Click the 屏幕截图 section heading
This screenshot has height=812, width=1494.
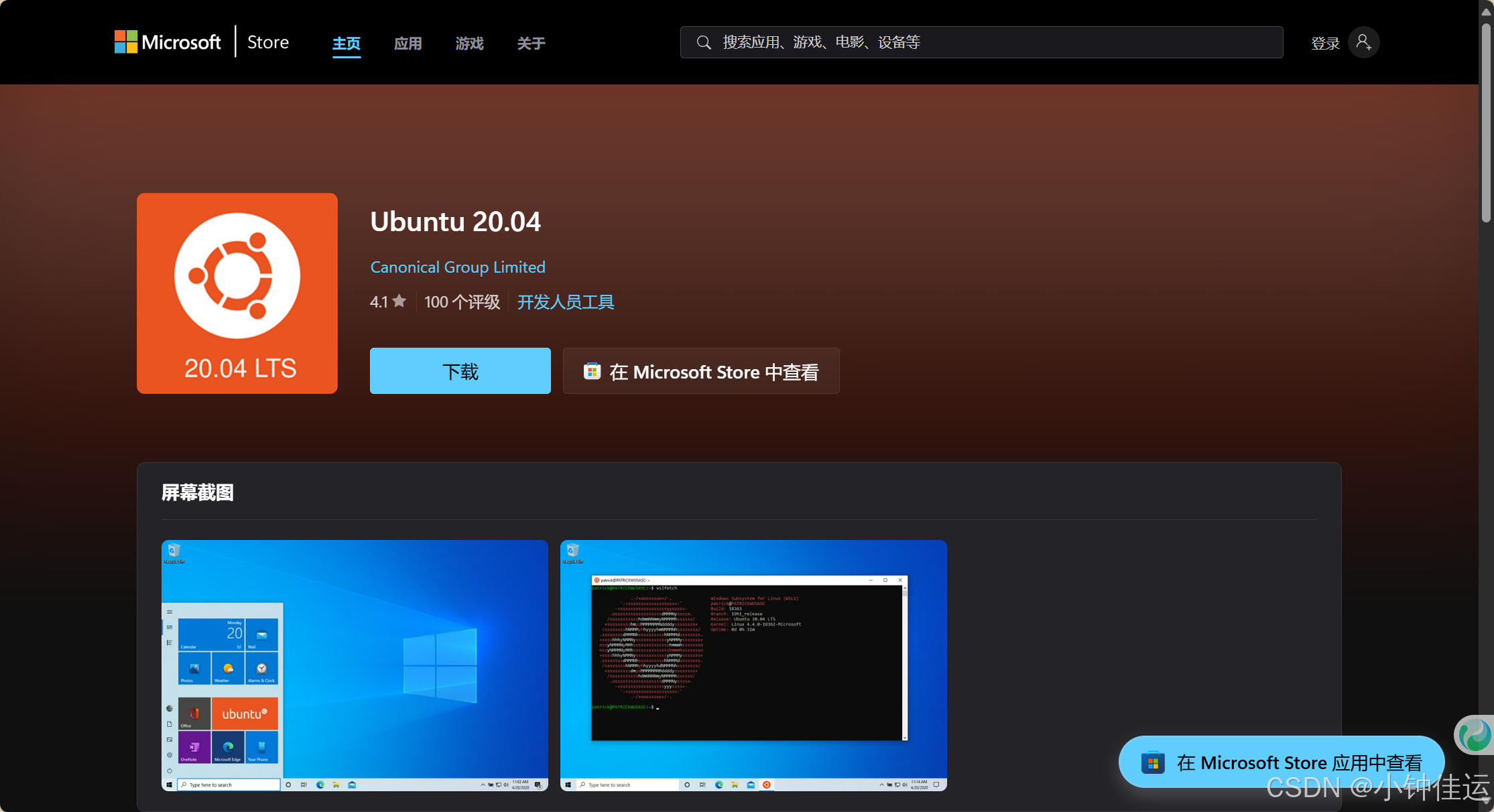coord(198,493)
